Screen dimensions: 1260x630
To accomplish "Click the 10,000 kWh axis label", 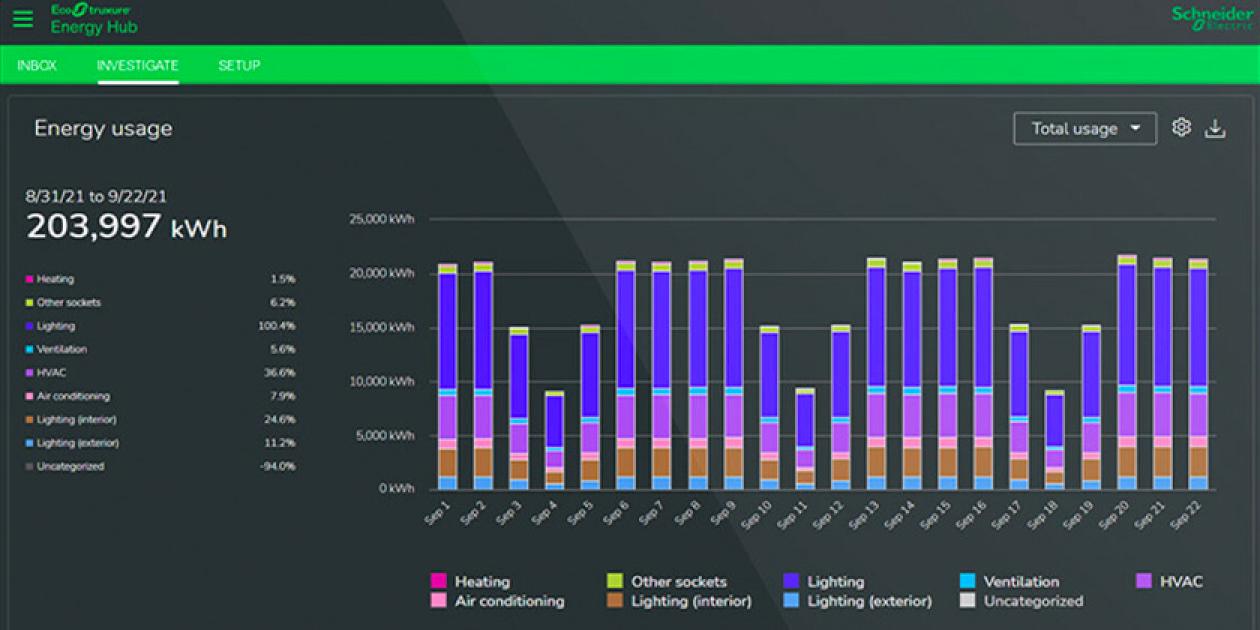I will point(381,381).
